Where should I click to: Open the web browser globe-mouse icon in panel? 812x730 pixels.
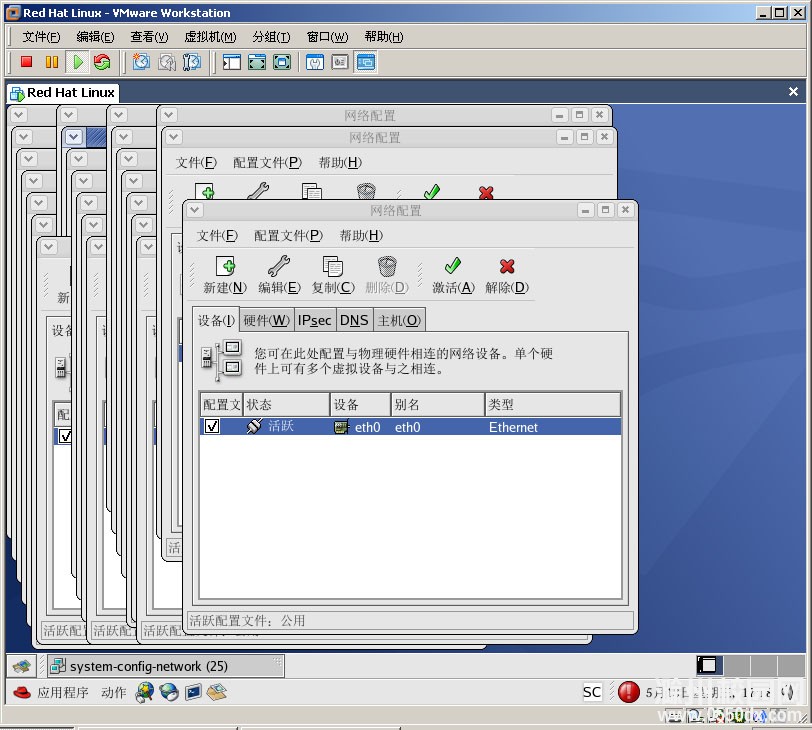144,692
